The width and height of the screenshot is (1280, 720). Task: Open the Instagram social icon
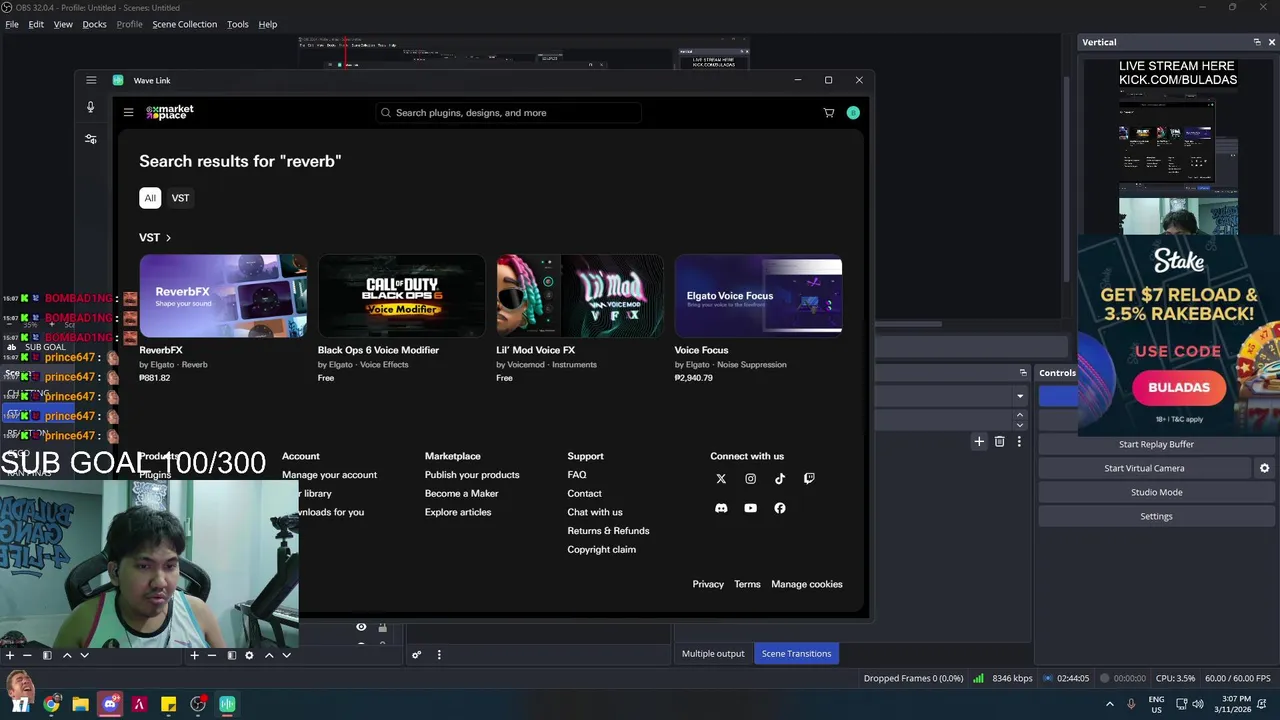[x=750, y=479]
